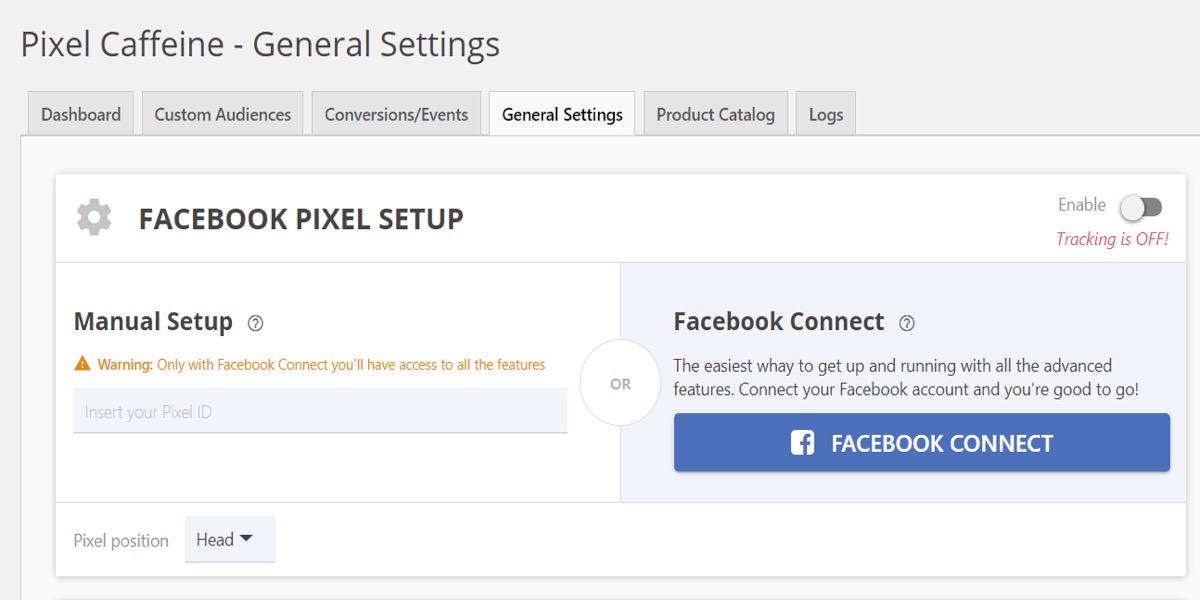This screenshot has width=1200, height=600.
Task: Click the gear icon beside Facebook Pixel Setup
Action: pos(94,218)
